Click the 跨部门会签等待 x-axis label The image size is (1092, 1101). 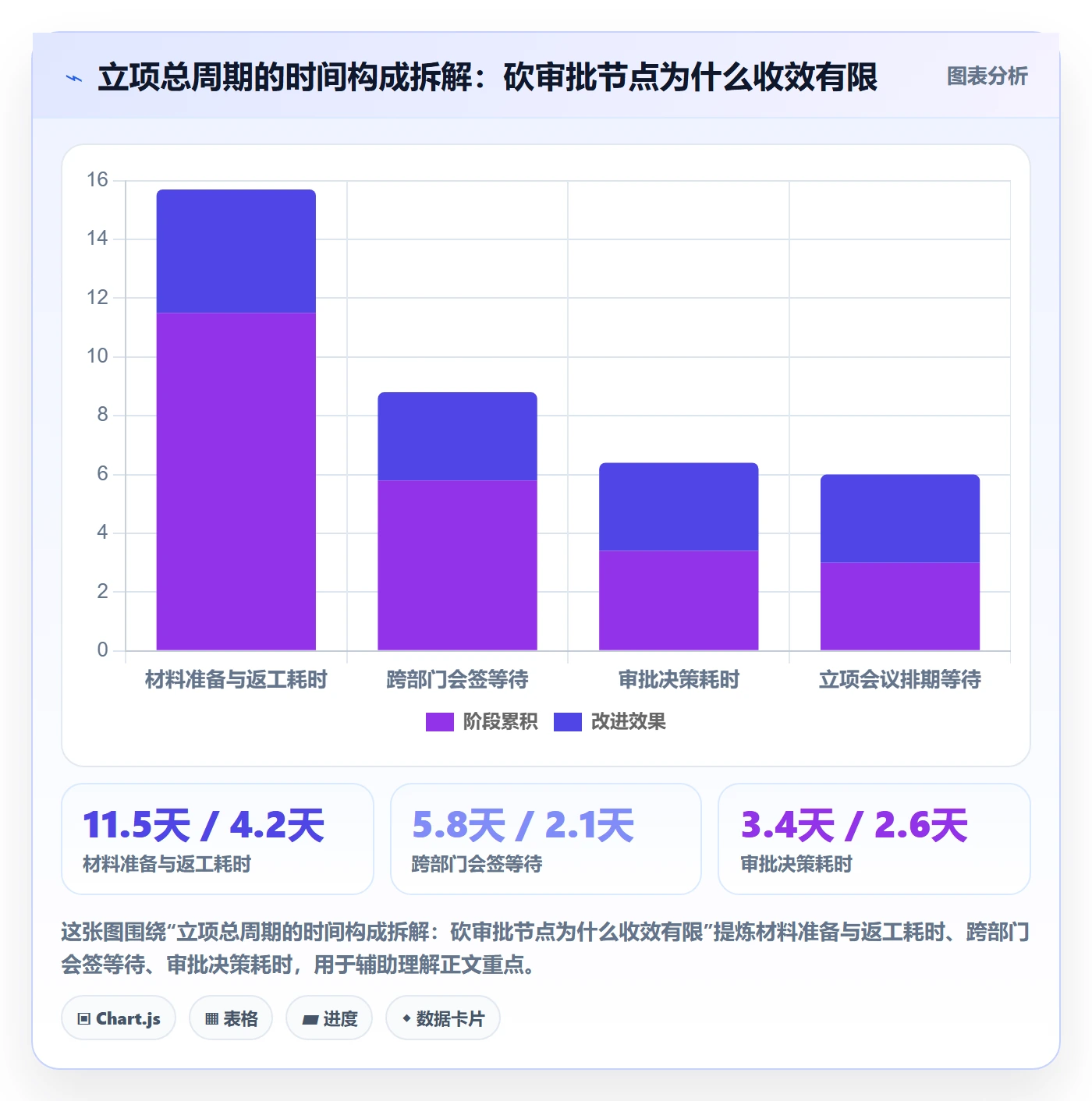(458, 680)
